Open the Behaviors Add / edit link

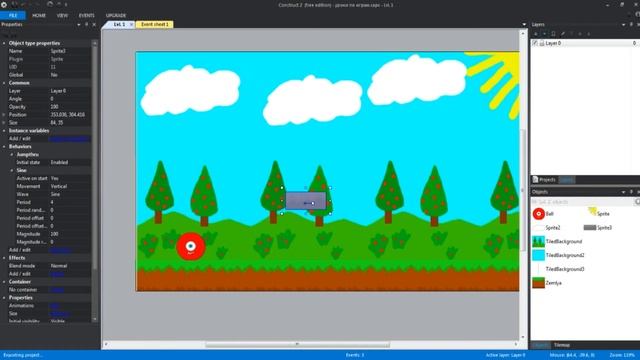tap(60, 250)
